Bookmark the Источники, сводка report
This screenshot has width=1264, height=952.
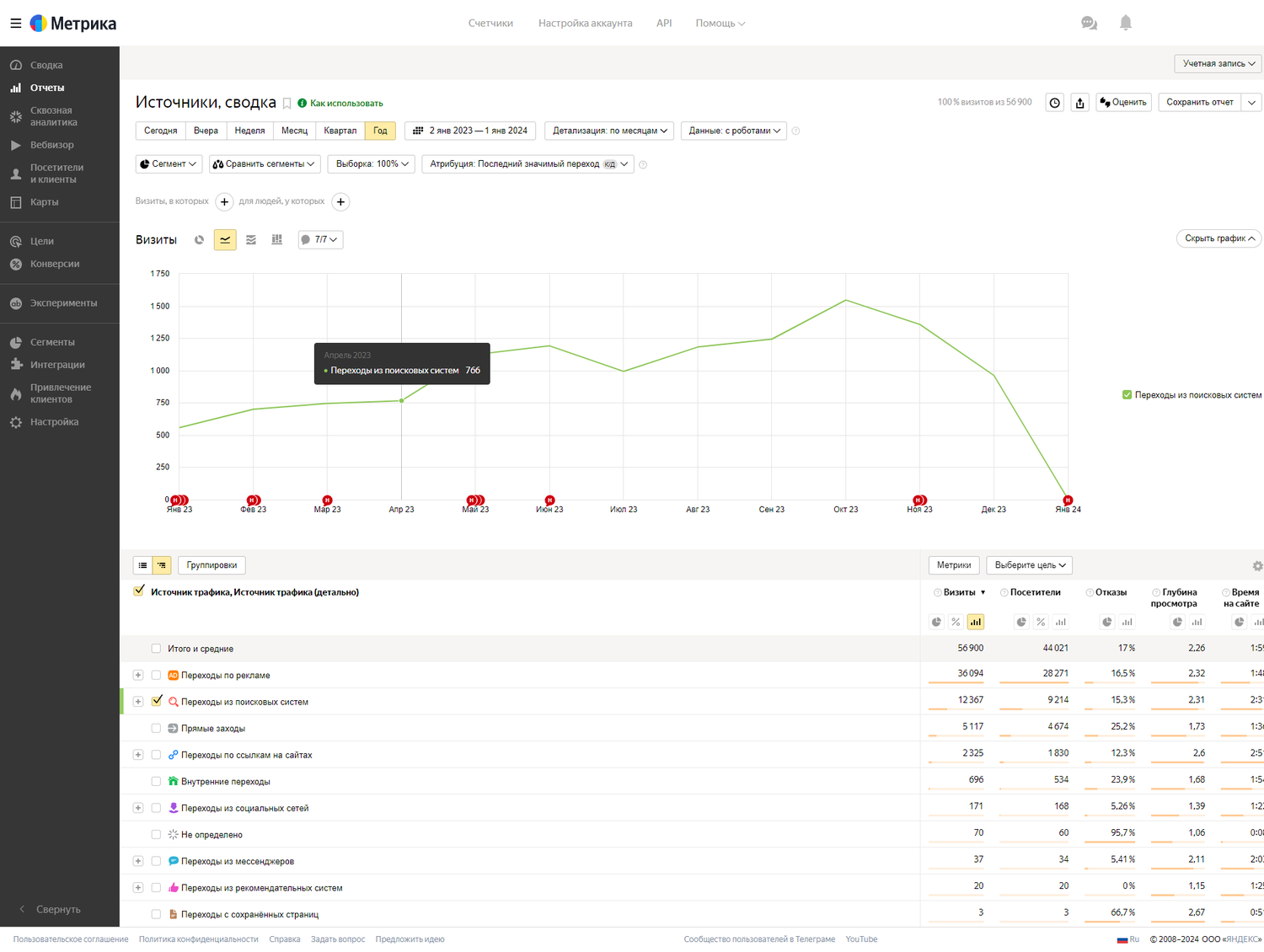pyautogui.click(x=287, y=104)
